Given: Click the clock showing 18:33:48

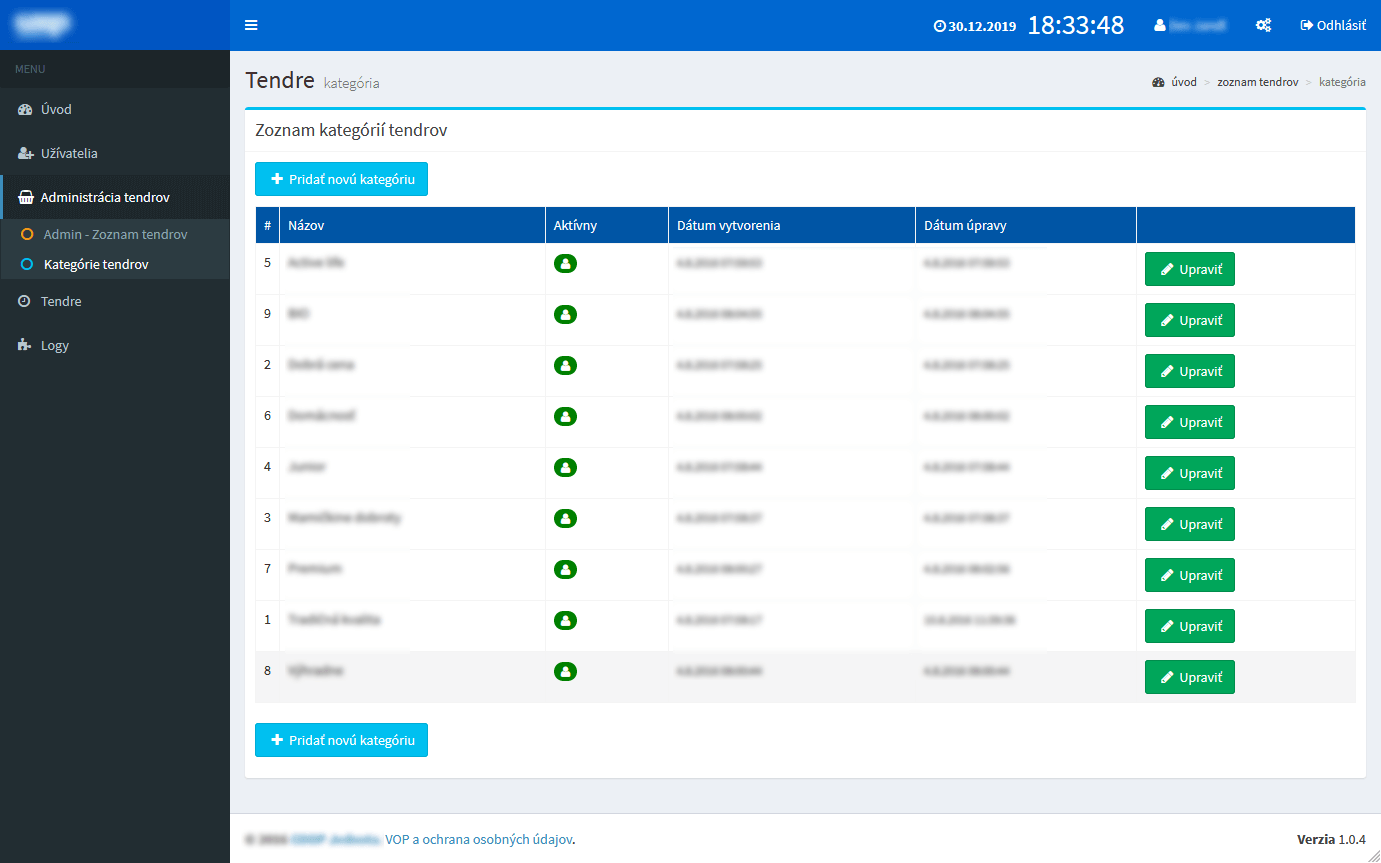Looking at the screenshot, I should (1076, 25).
